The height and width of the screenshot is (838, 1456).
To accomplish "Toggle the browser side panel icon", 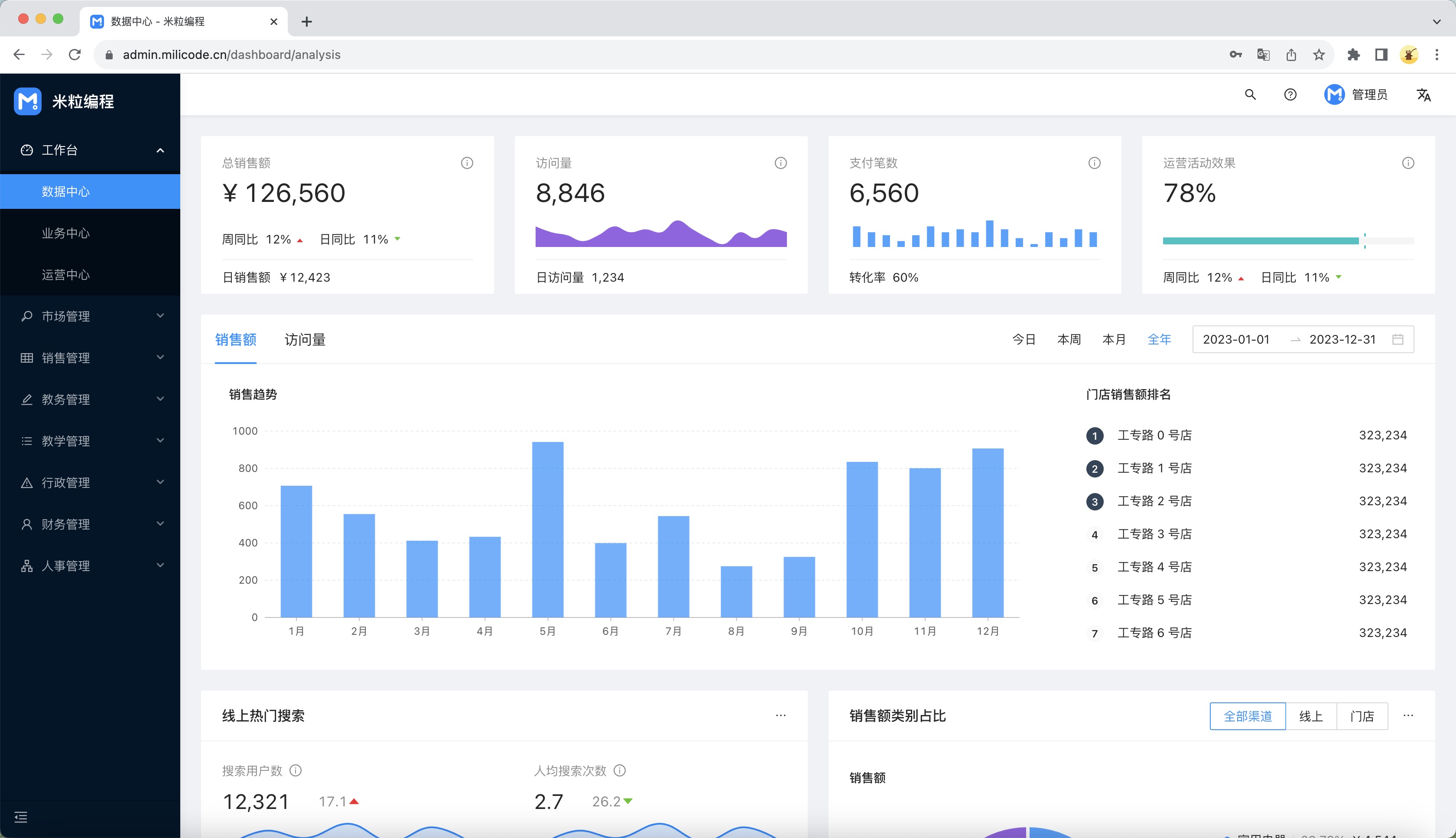I will (x=1381, y=55).
